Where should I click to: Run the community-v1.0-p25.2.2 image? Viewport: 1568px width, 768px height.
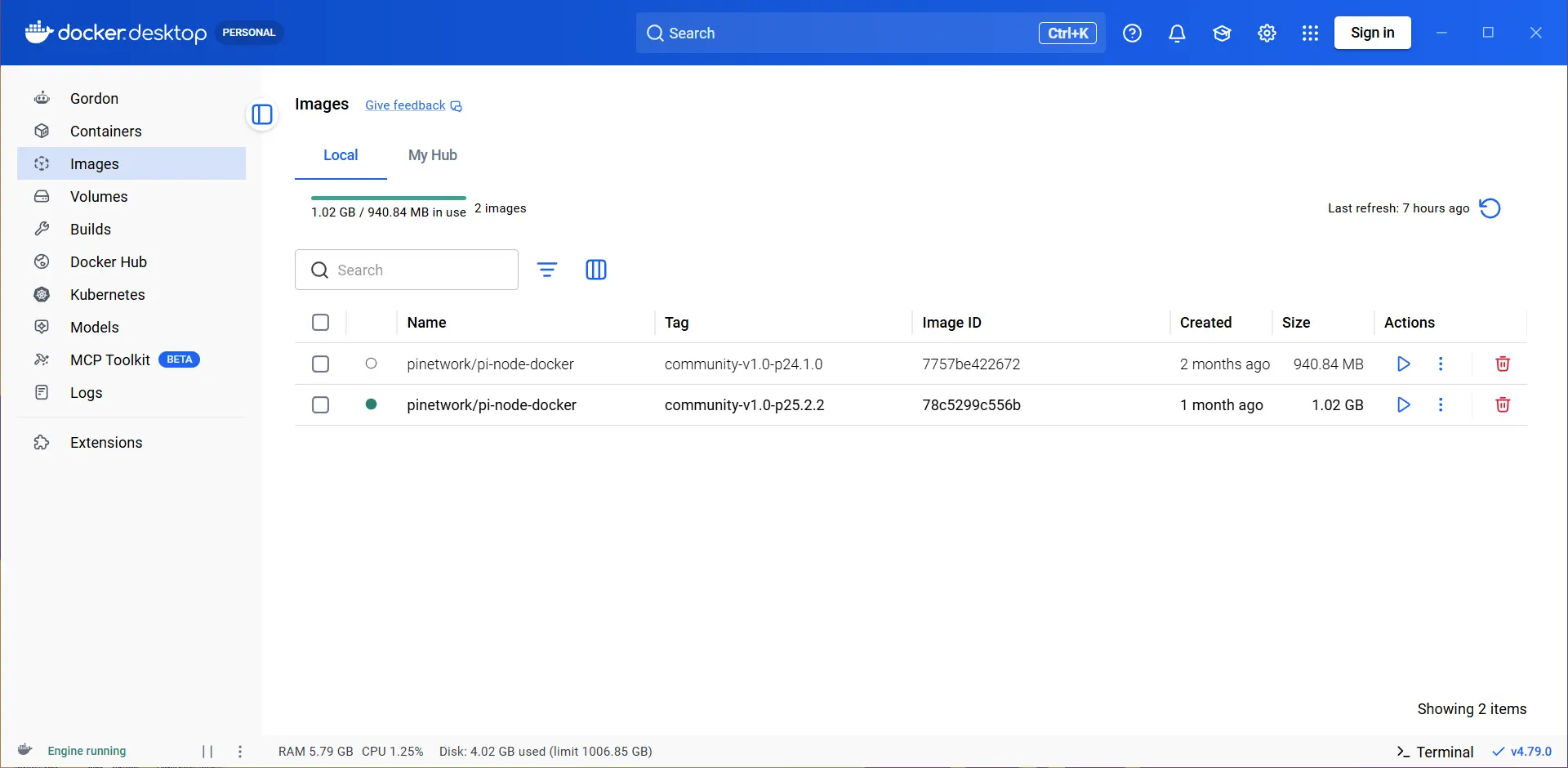click(x=1403, y=404)
